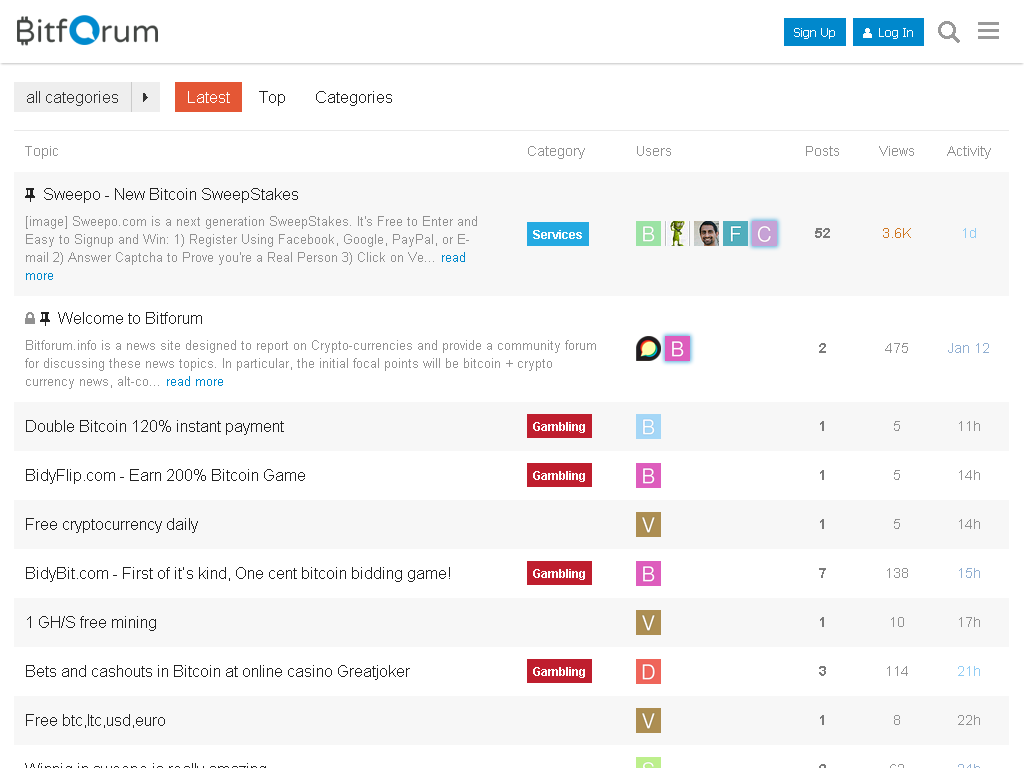The image size is (1024, 768).
Task: Click Gambling badge on Double Bitcoin row
Action: point(559,426)
